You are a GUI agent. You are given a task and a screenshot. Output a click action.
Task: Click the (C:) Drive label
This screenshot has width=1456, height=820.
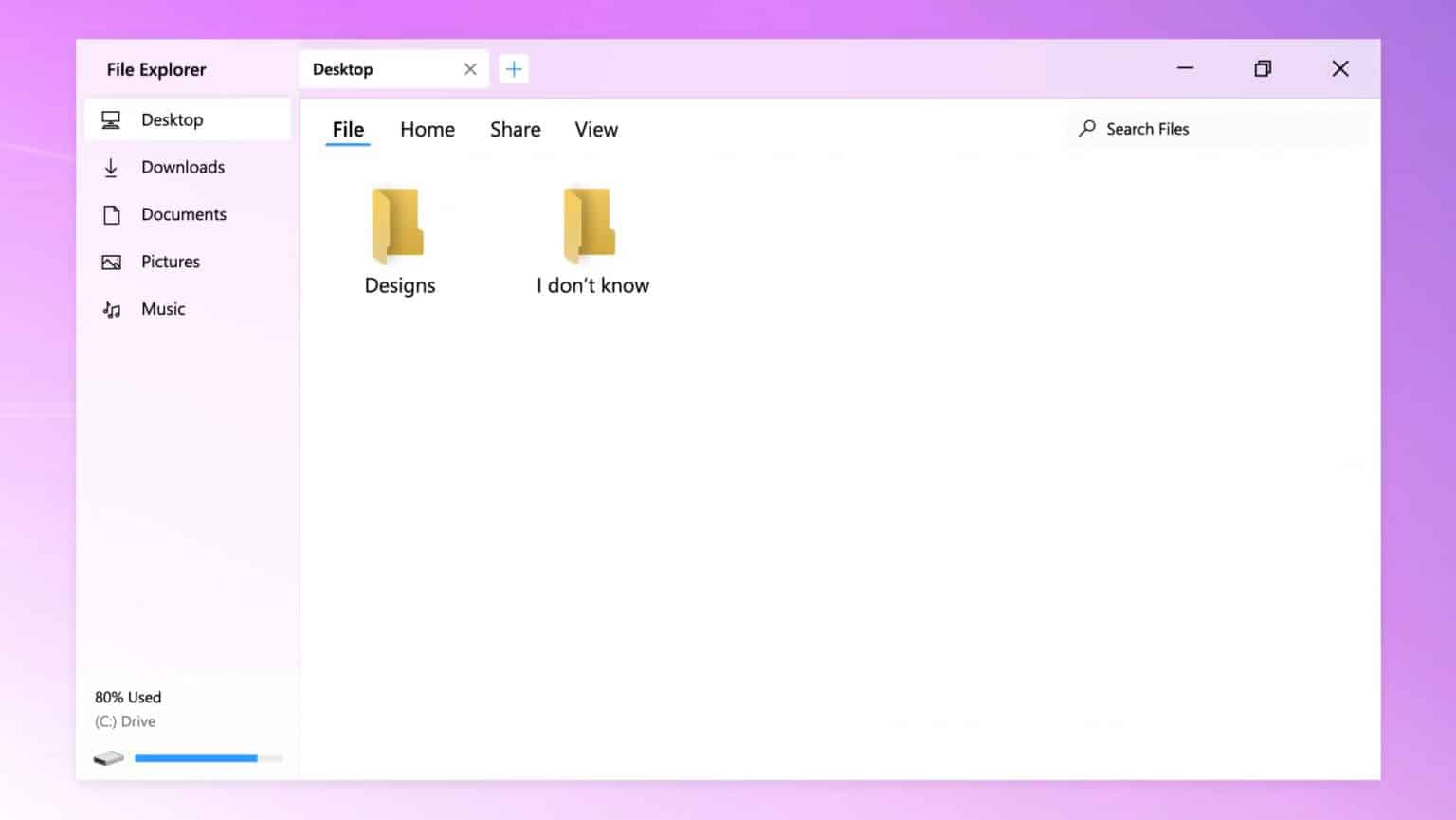point(124,720)
